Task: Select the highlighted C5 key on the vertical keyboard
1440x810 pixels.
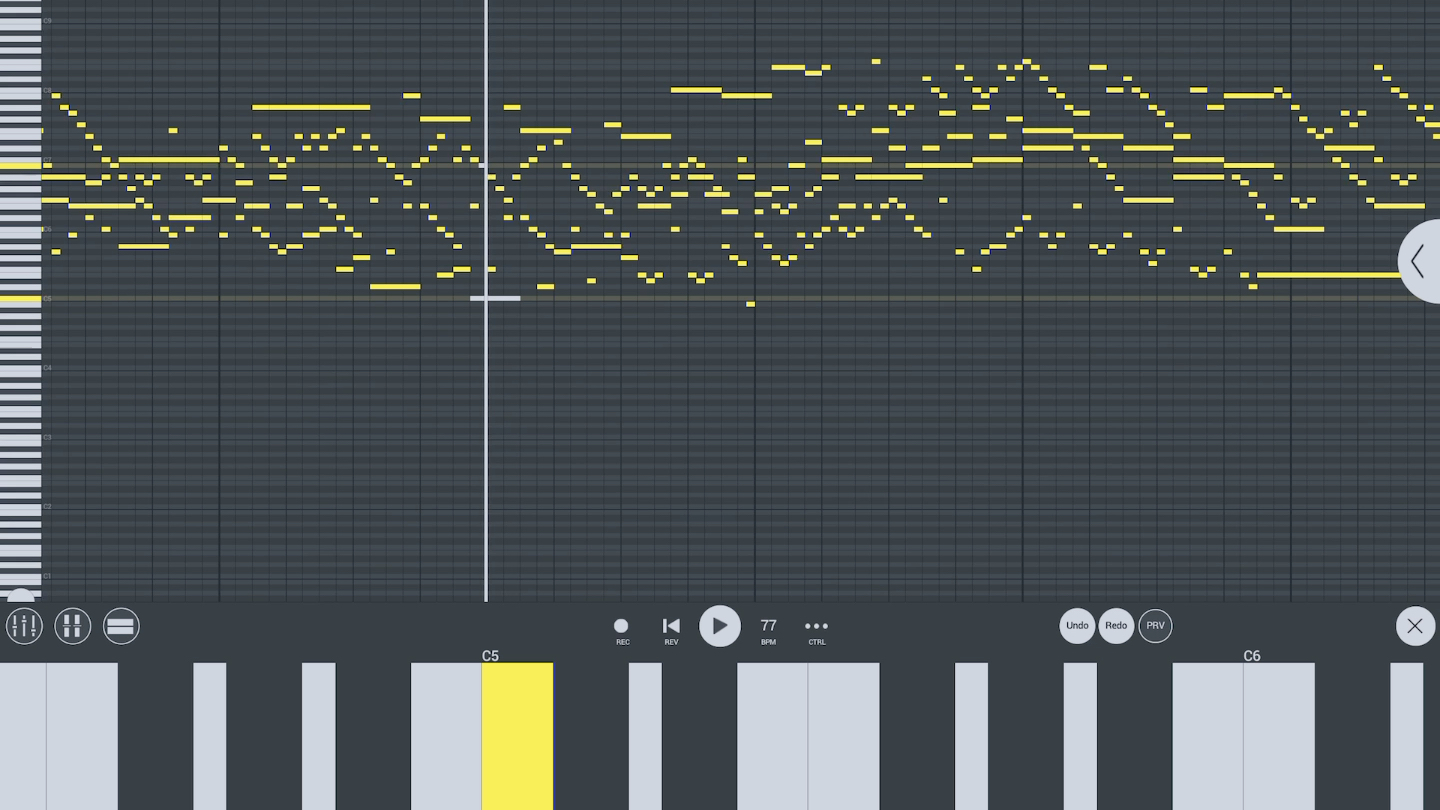Action: (x=20, y=298)
